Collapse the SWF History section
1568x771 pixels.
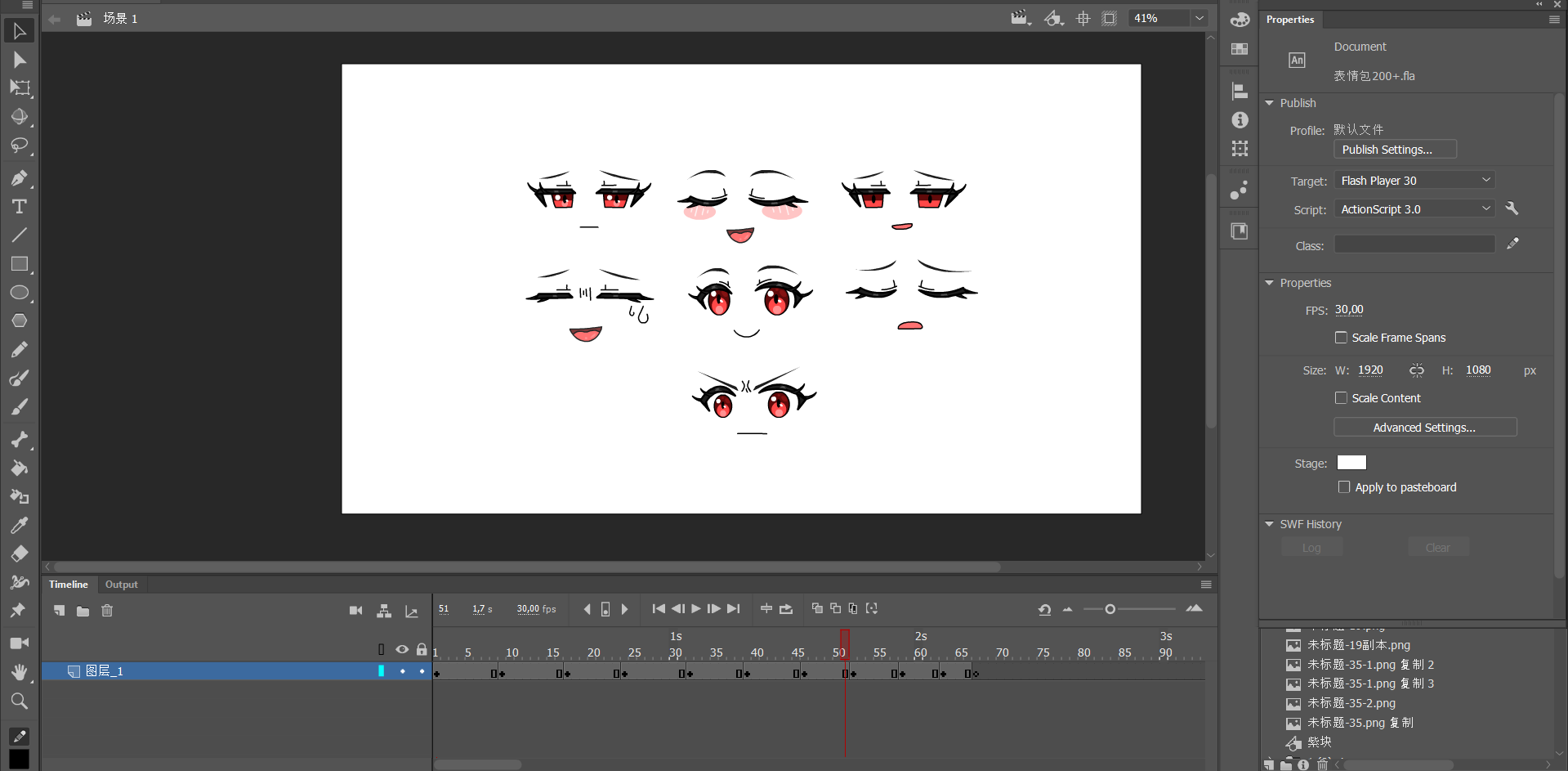coord(1270,524)
